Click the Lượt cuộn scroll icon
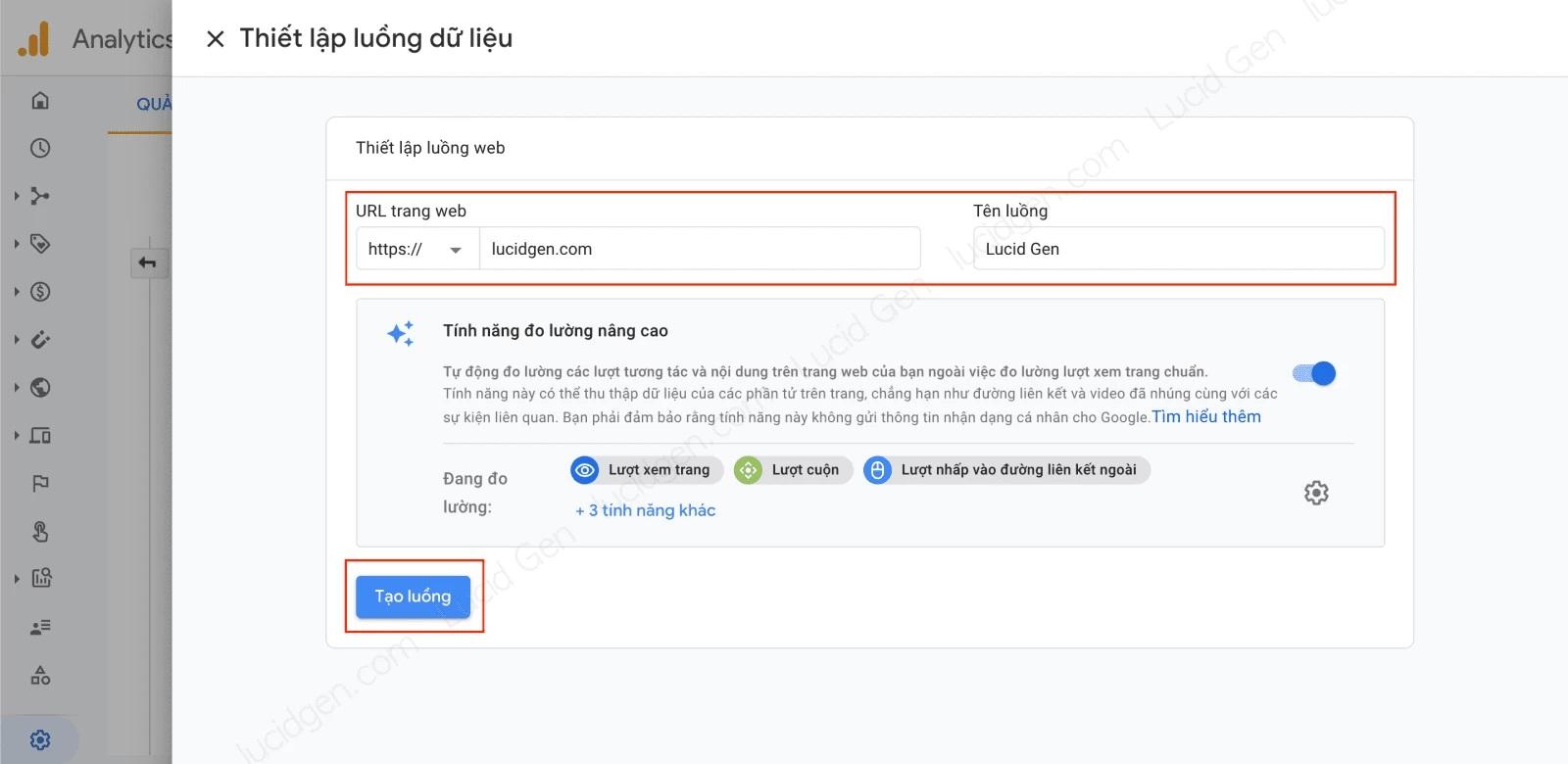 (748, 470)
